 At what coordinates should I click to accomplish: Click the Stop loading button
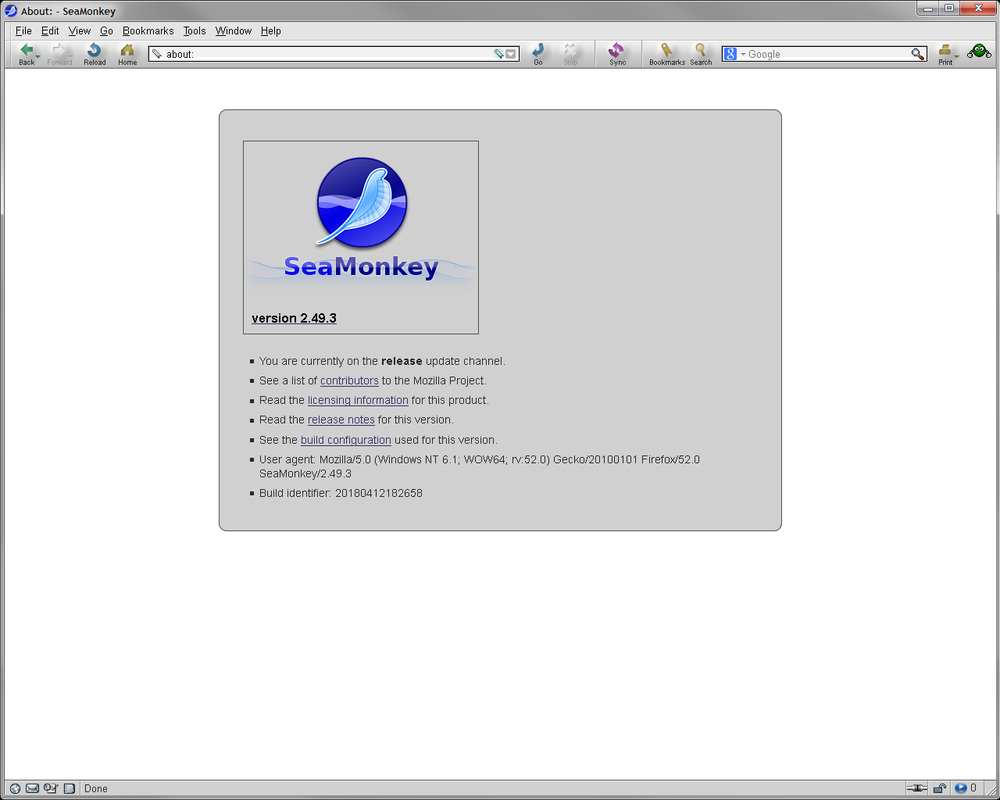click(570, 54)
